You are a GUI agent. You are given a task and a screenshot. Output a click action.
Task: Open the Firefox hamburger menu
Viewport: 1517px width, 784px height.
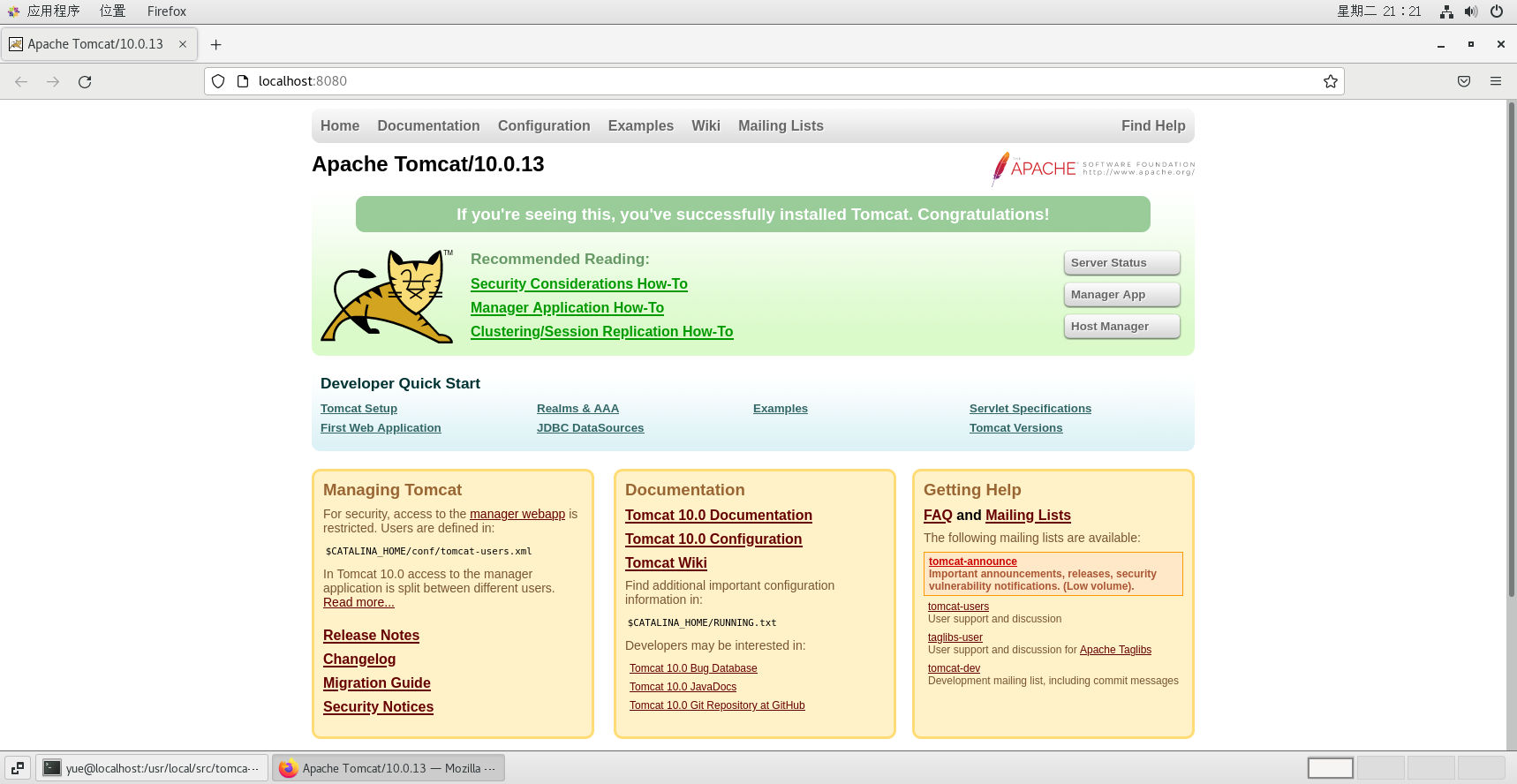point(1496,81)
